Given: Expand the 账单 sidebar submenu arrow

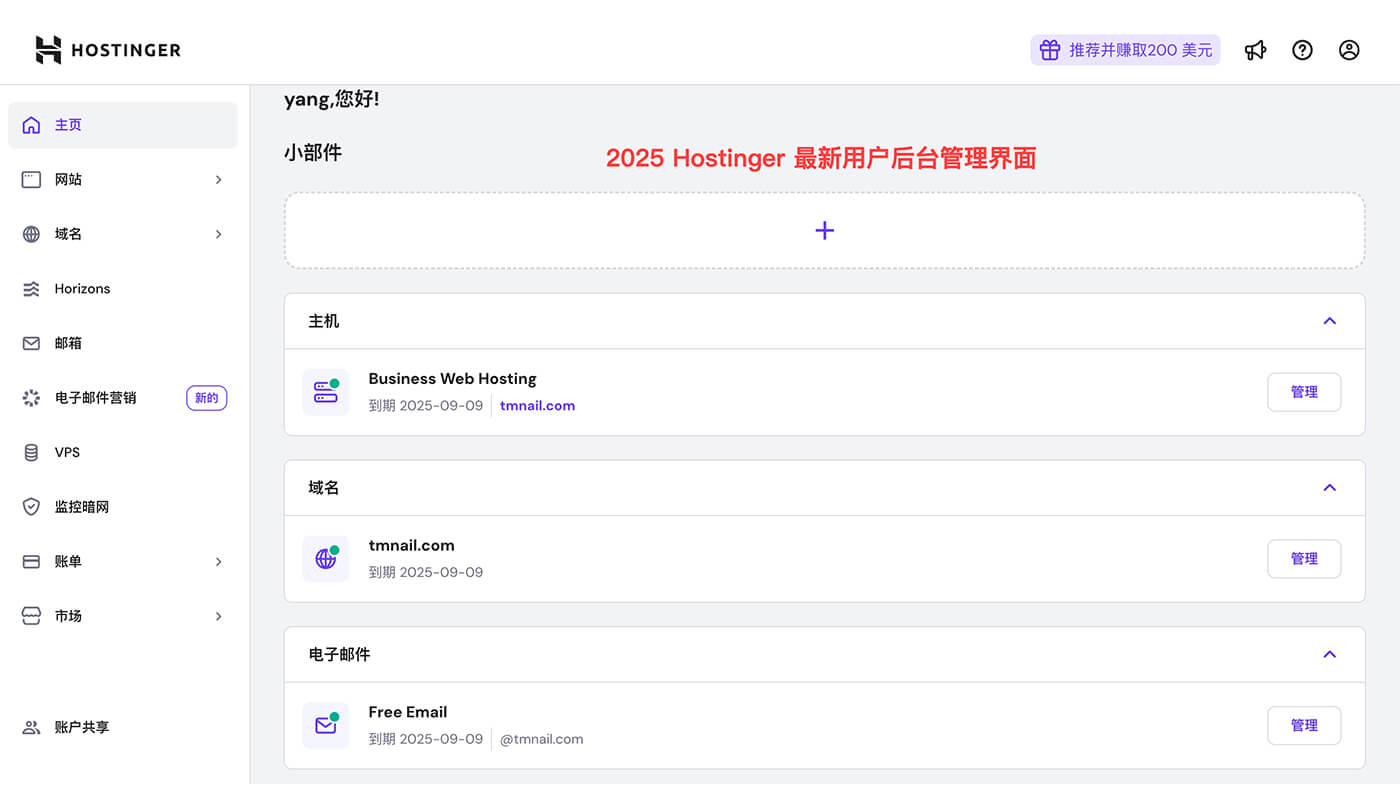Looking at the screenshot, I should [x=218, y=562].
